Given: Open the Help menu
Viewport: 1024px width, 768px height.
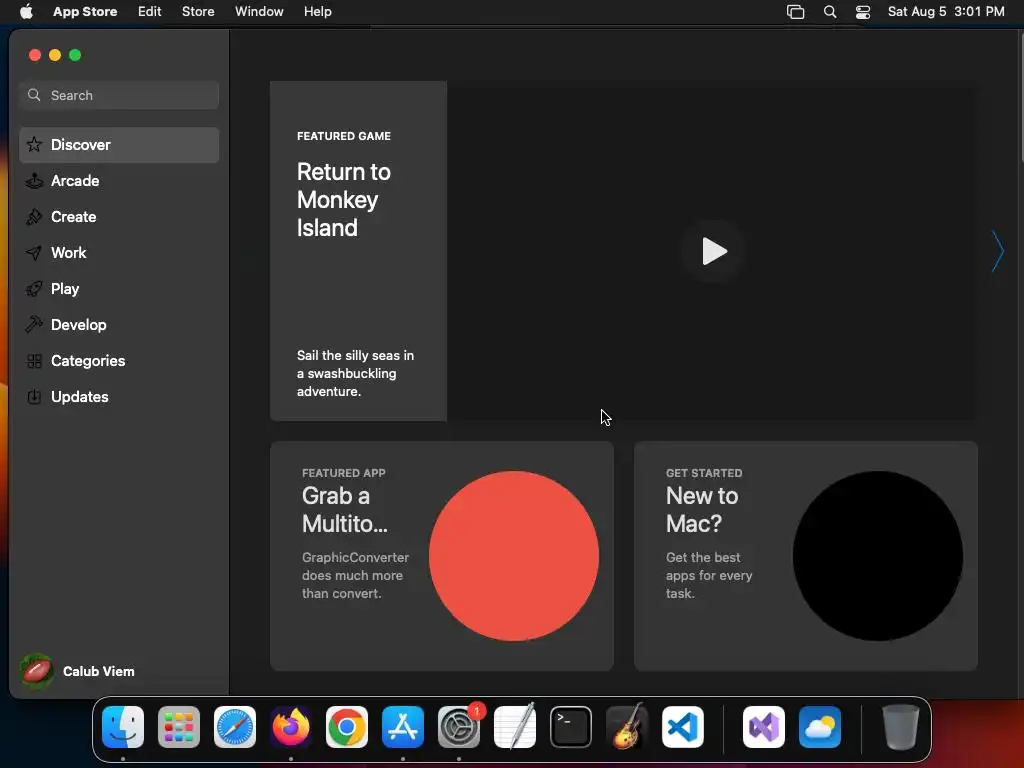Looking at the screenshot, I should pyautogui.click(x=317, y=12).
